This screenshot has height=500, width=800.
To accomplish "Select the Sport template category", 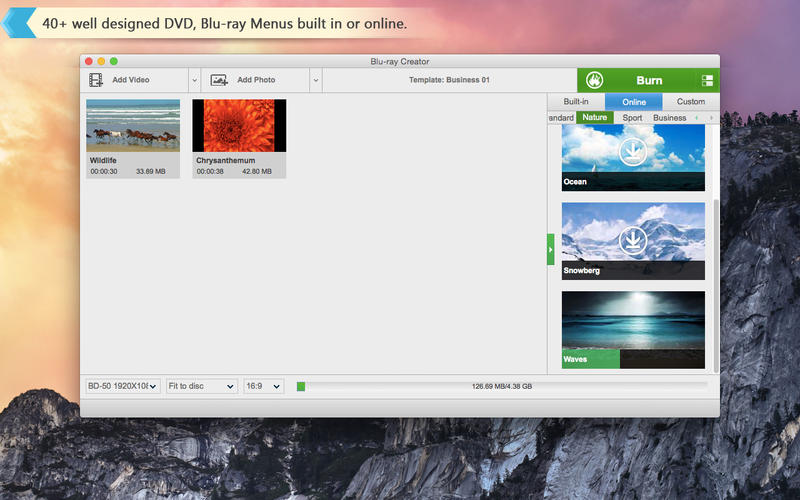I will 632,118.
